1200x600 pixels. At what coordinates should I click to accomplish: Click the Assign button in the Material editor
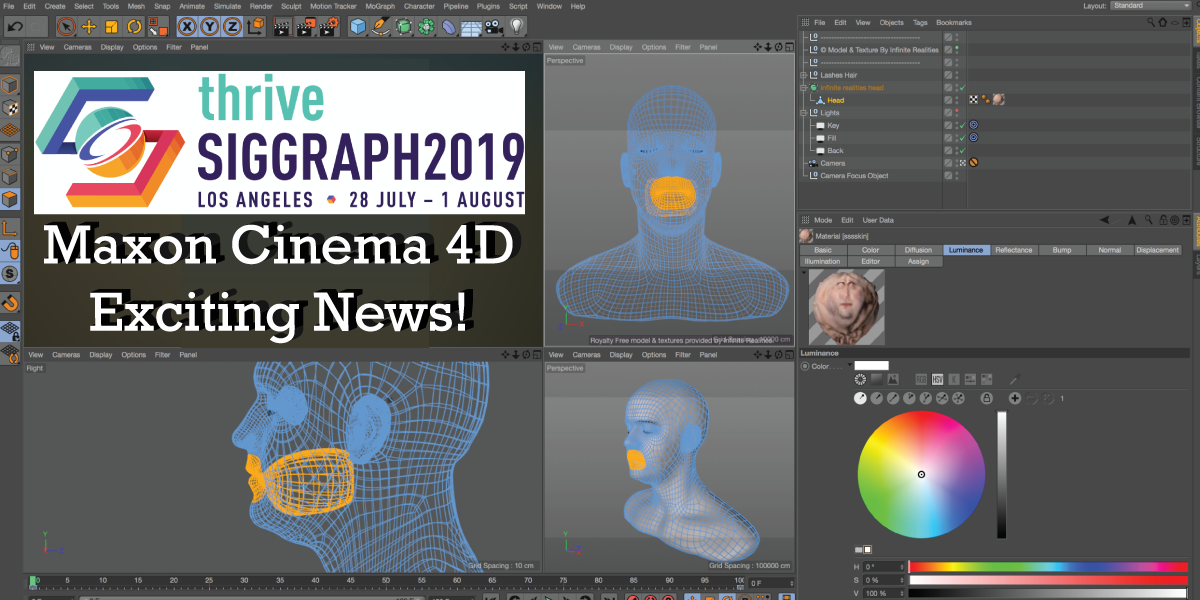[919, 261]
